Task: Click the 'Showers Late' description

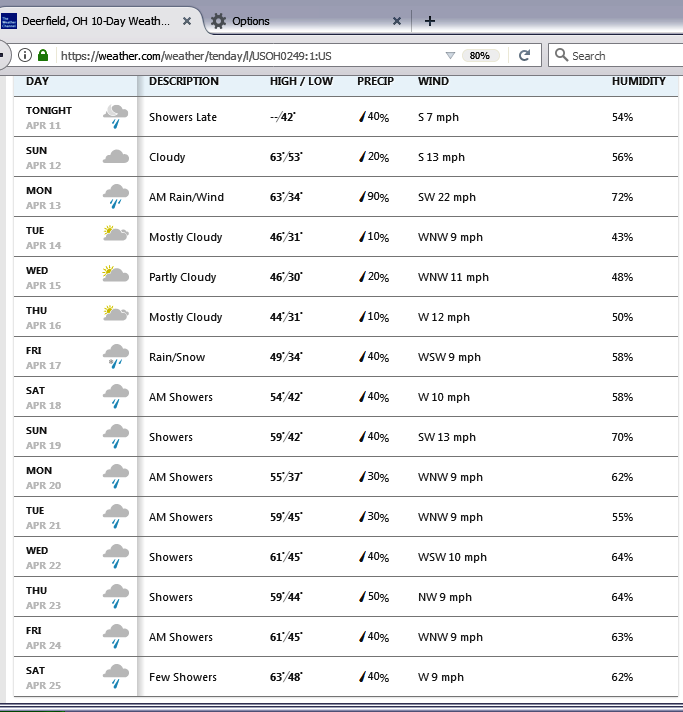Action: (183, 117)
